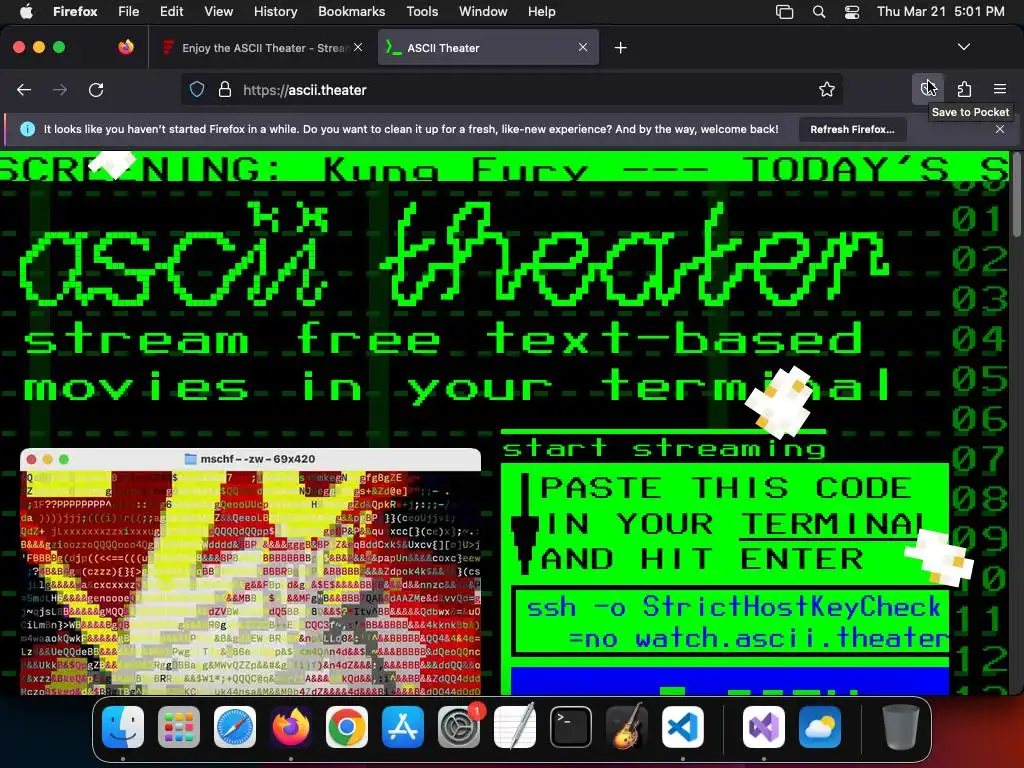Close the ASCII Theater tab
This screenshot has width=1024, height=768.
click(x=583, y=47)
